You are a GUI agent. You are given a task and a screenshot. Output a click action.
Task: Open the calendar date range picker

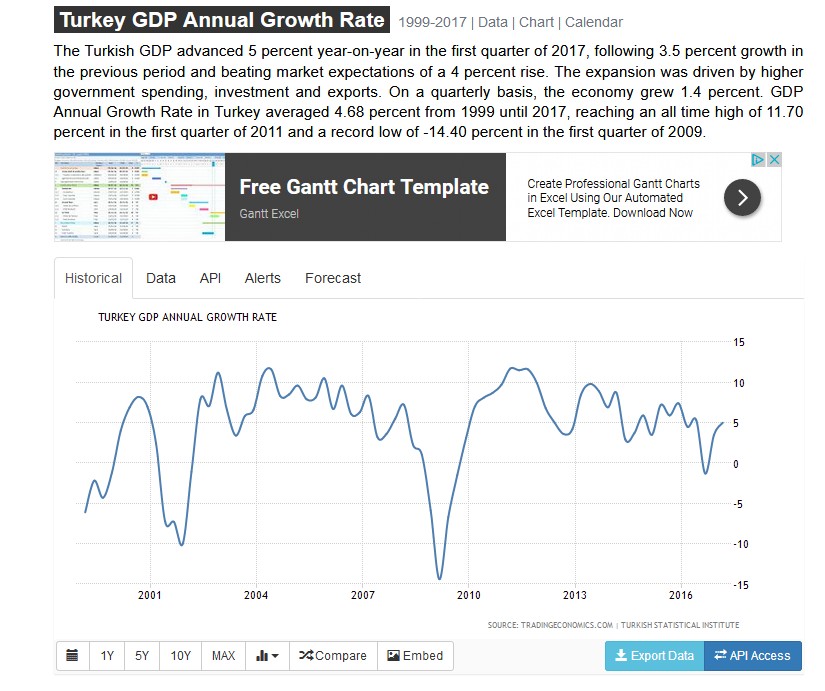pos(72,656)
